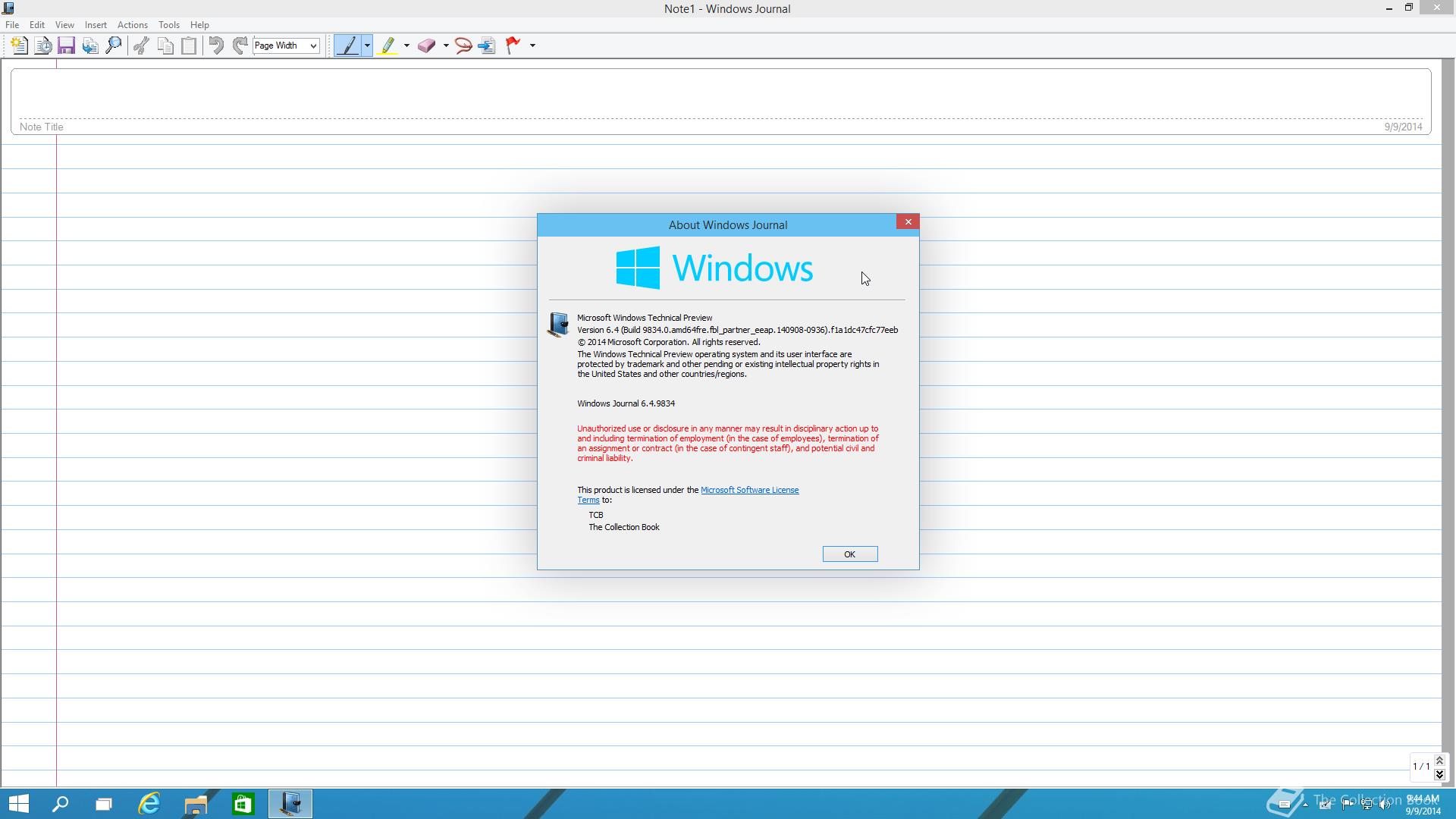Click the Windows Journal taskbar button
The image size is (1456, 819).
[x=290, y=804]
